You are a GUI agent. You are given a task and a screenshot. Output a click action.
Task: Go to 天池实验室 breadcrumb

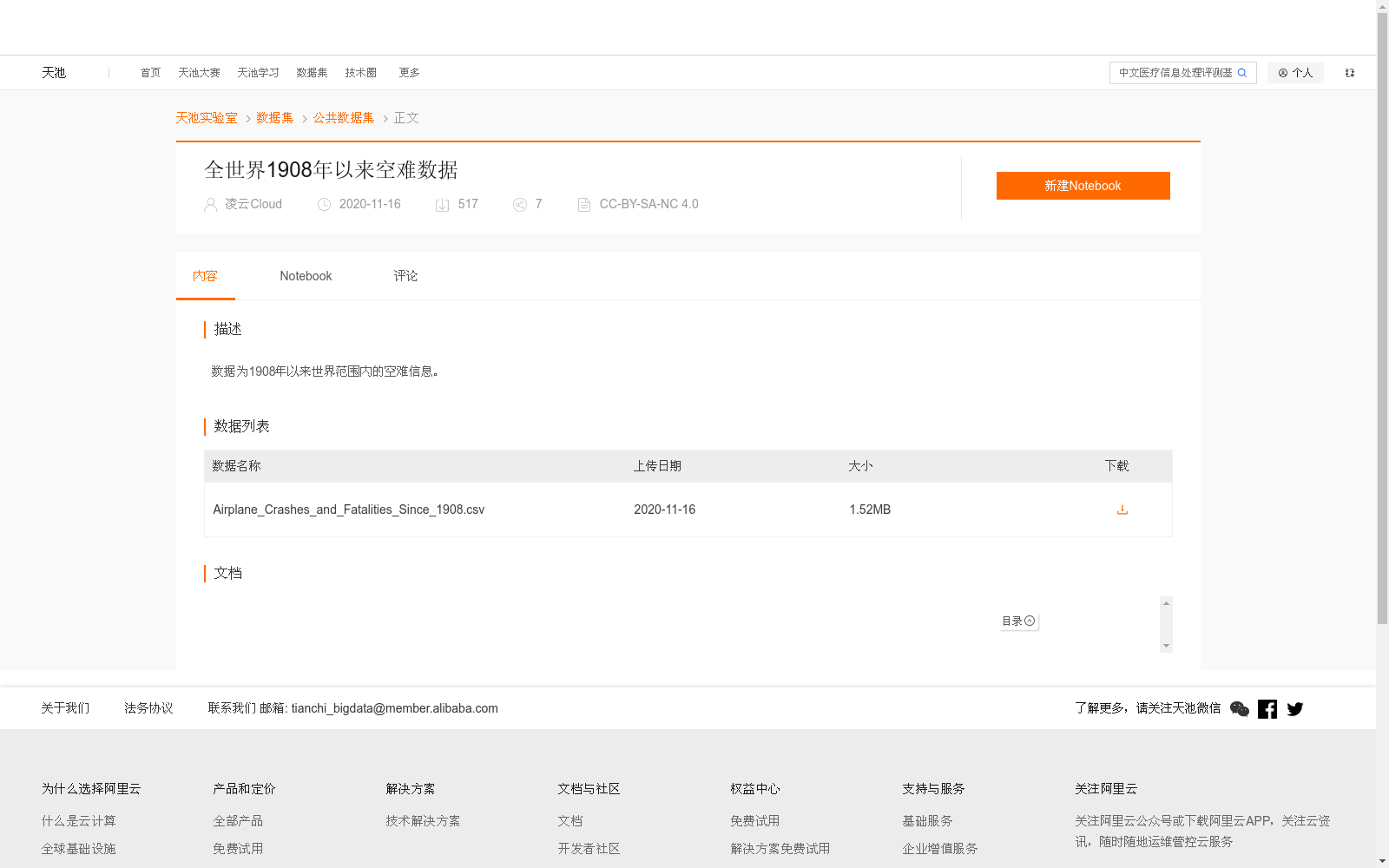207,118
